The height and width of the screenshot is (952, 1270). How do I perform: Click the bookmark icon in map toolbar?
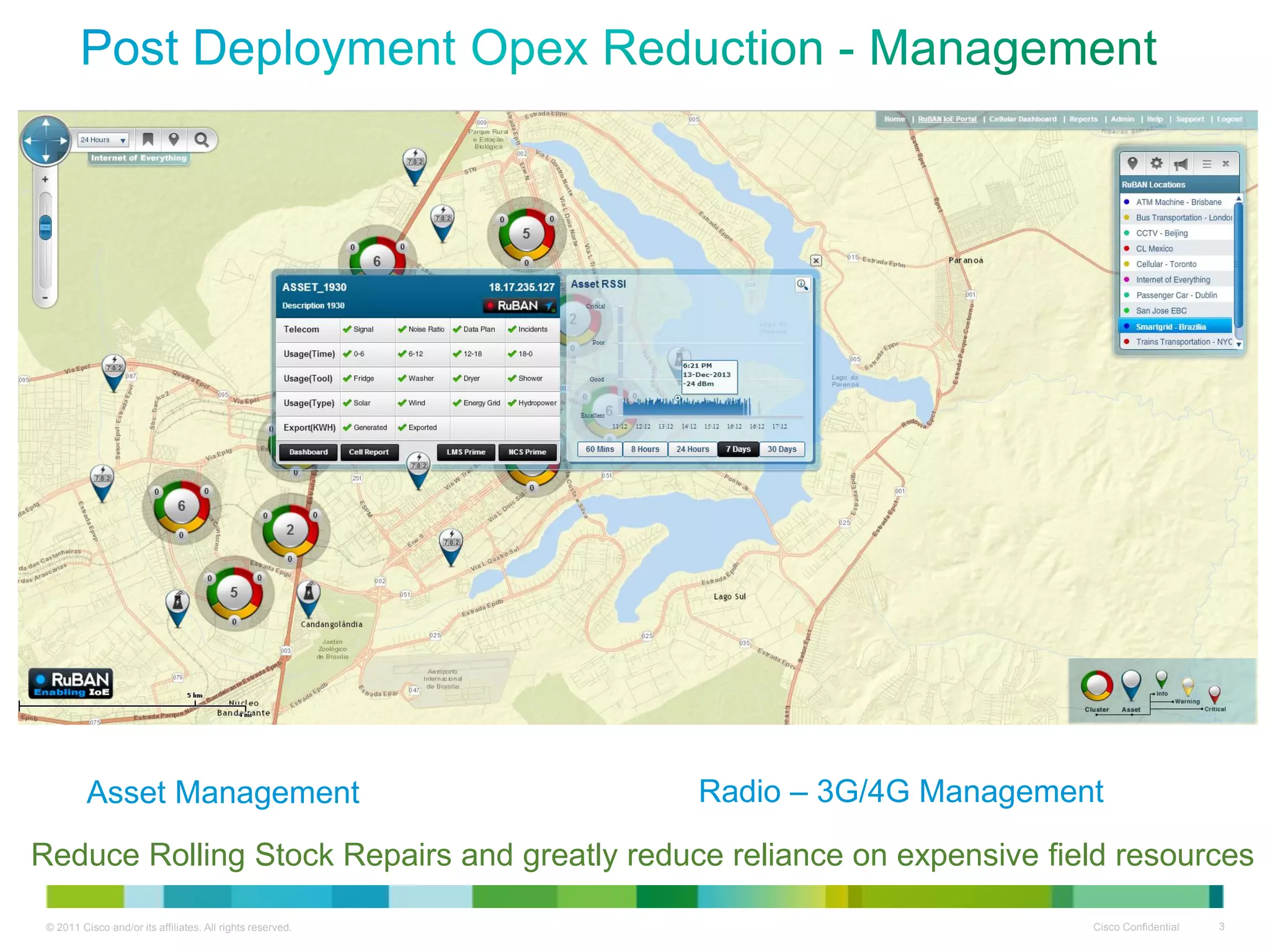[148, 139]
